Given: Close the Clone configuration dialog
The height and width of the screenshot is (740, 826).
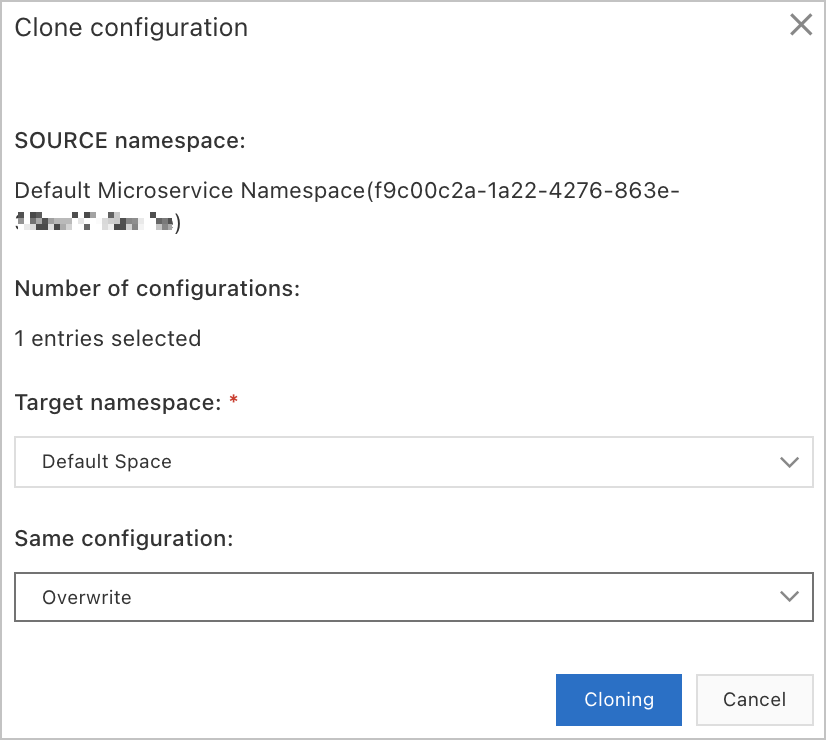Looking at the screenshot, I should click(801, 25).
